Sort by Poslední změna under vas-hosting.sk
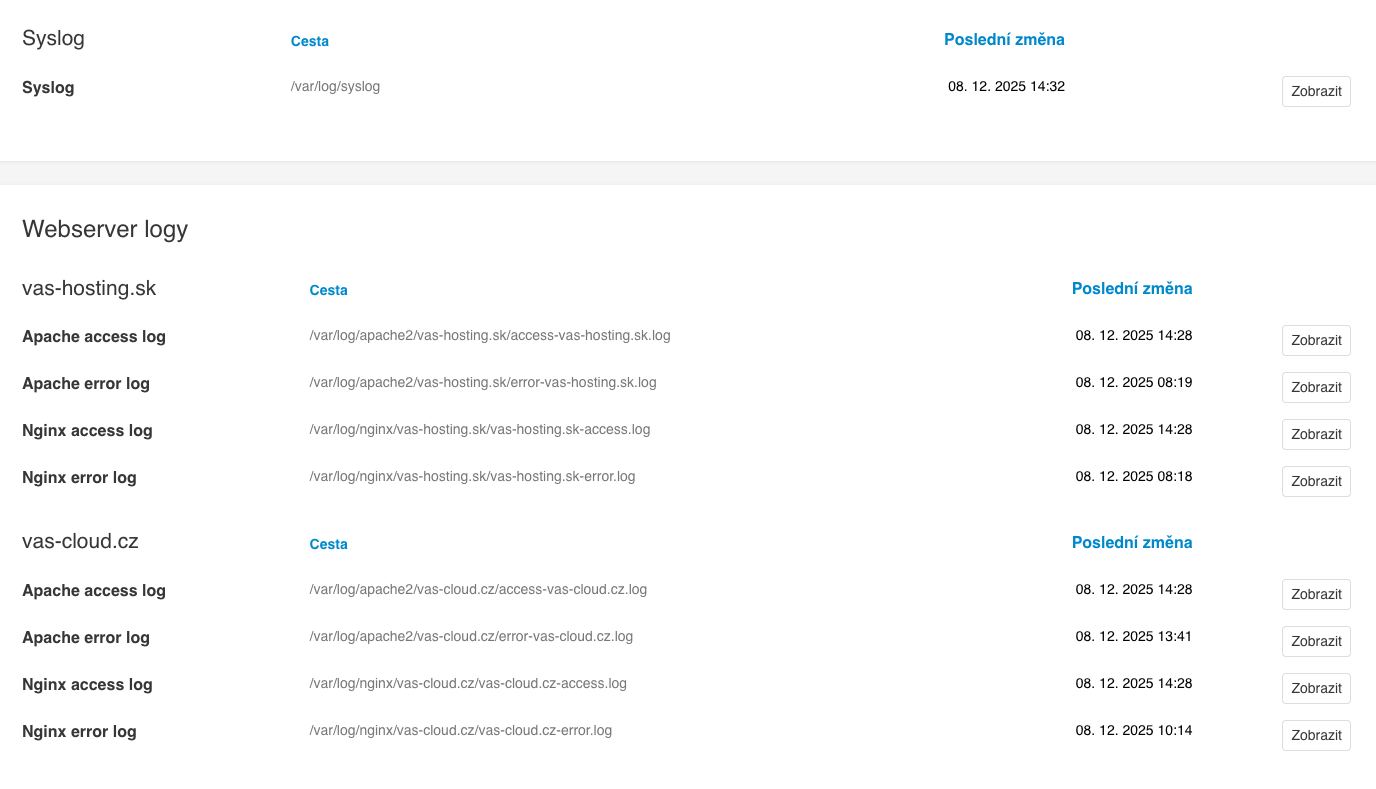The width and height of the screenshot is (1376, 789). [x=1131, y=288]
